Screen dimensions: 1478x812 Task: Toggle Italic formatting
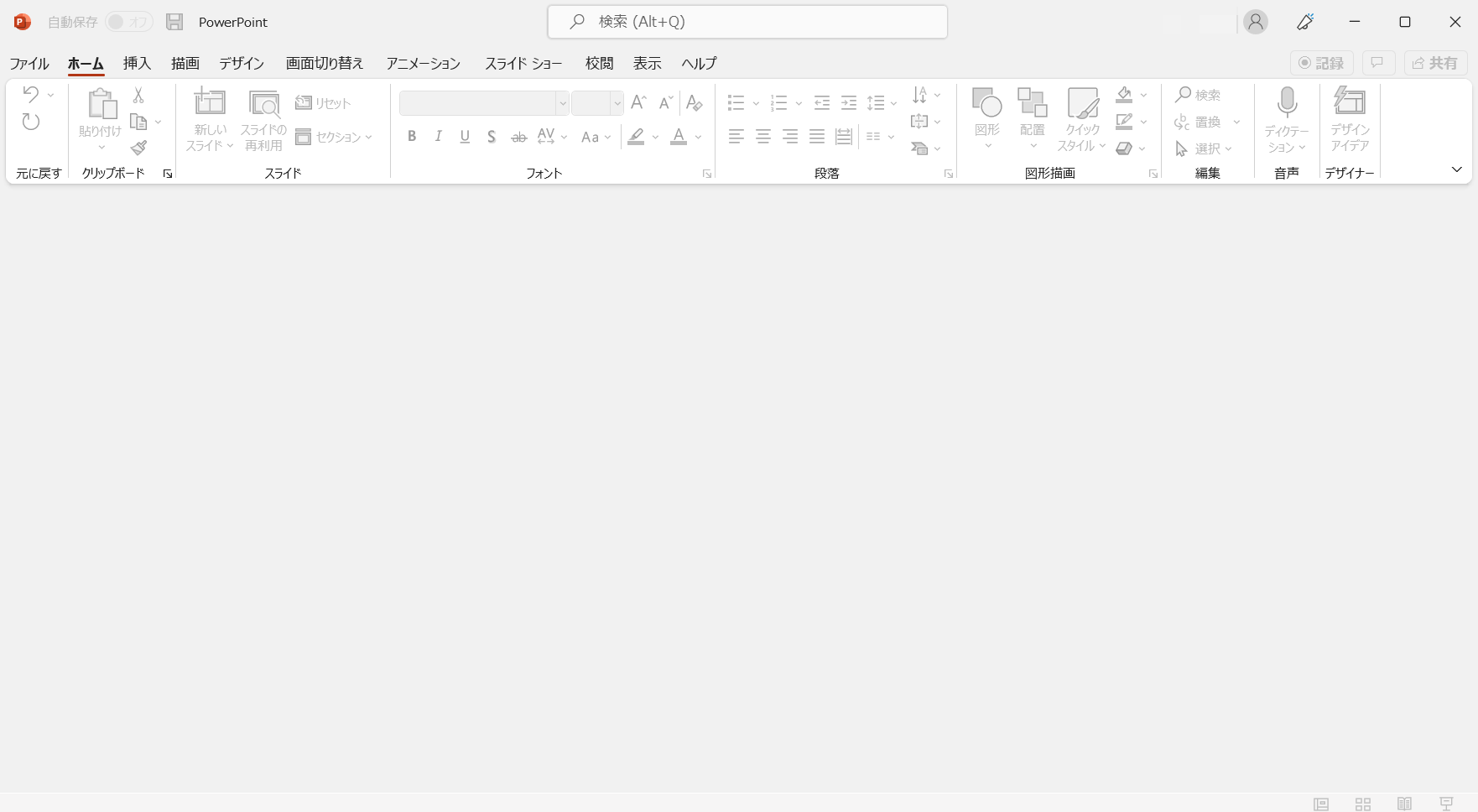pos(438,137)
